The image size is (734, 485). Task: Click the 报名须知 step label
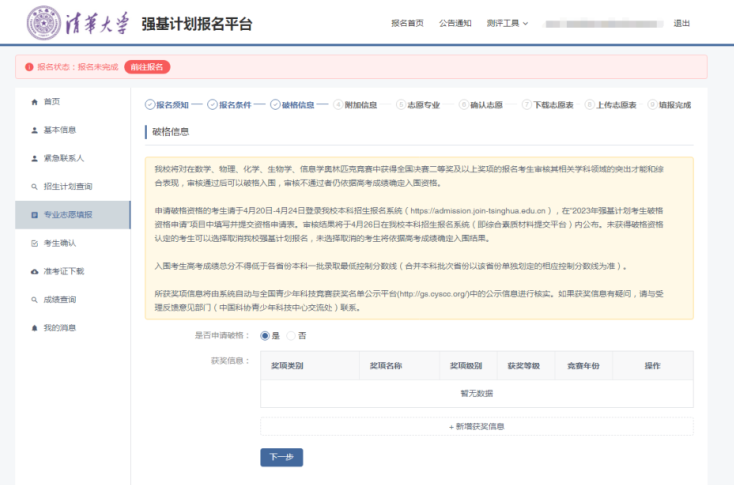[173, 105]
